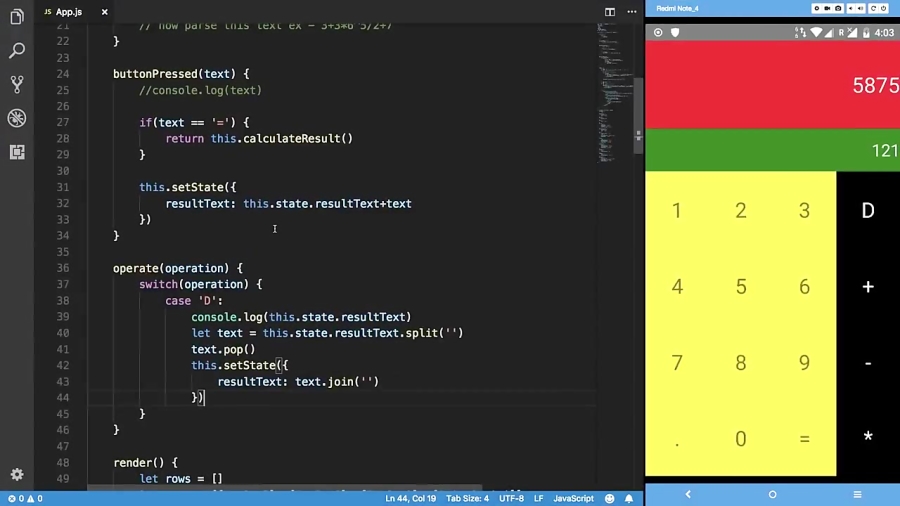The height and width of the screenshot is (506, 900).
Task: Click the render() method declaration
Action: pos(146,462)
